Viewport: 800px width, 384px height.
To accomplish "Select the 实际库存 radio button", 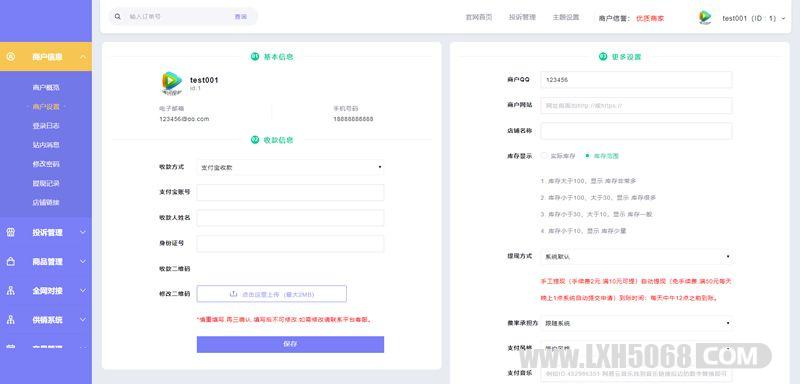I will [544, 156].
